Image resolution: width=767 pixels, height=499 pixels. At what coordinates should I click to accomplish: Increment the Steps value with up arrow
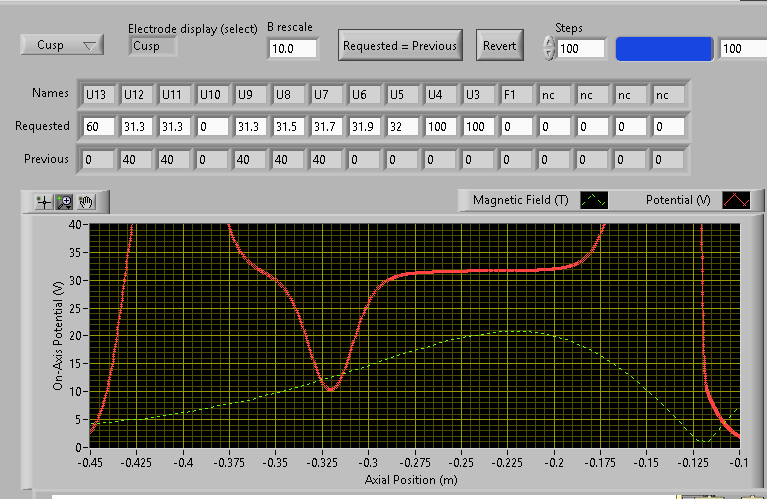[x=548, y=42]
